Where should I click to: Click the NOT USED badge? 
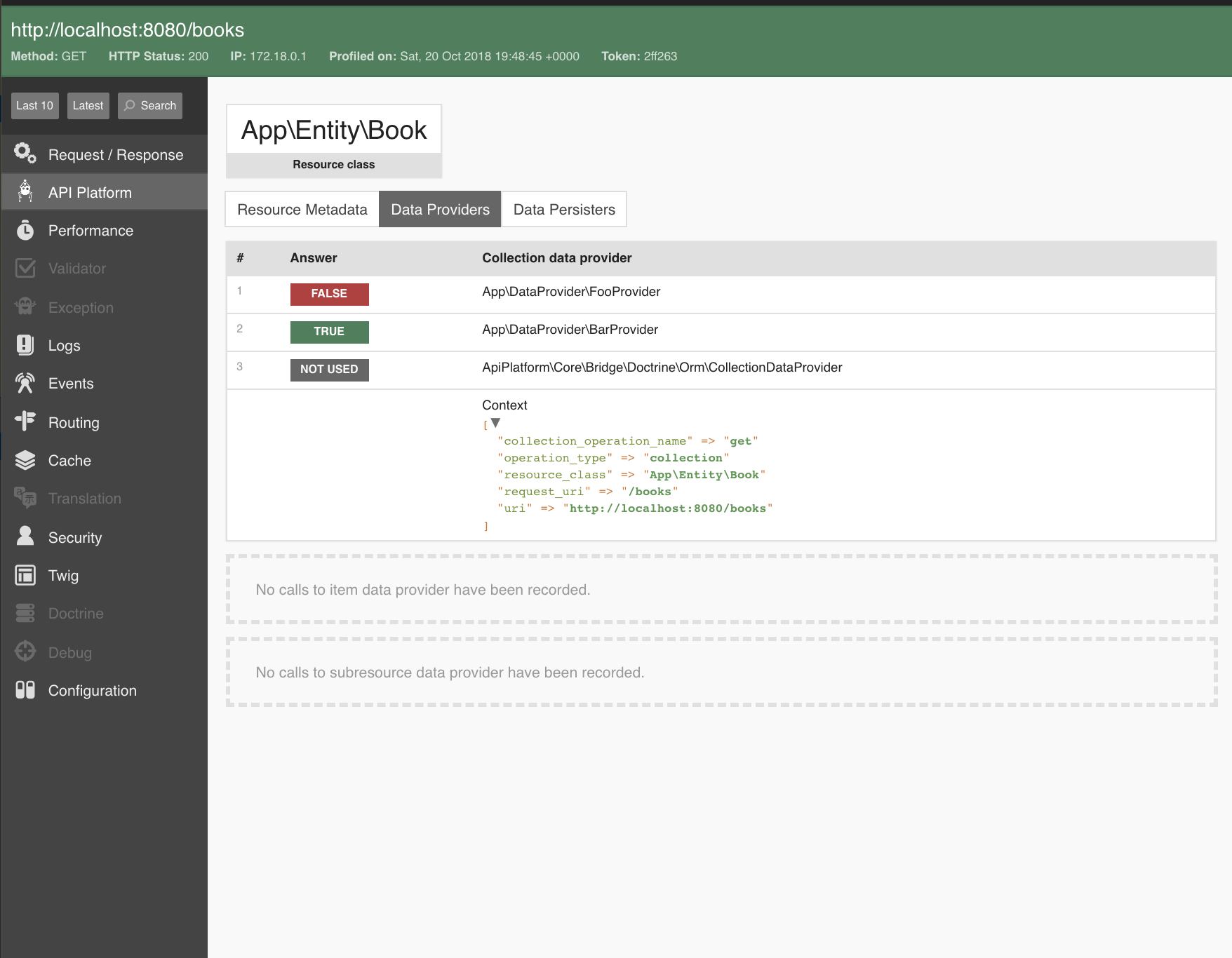point(329,370)
